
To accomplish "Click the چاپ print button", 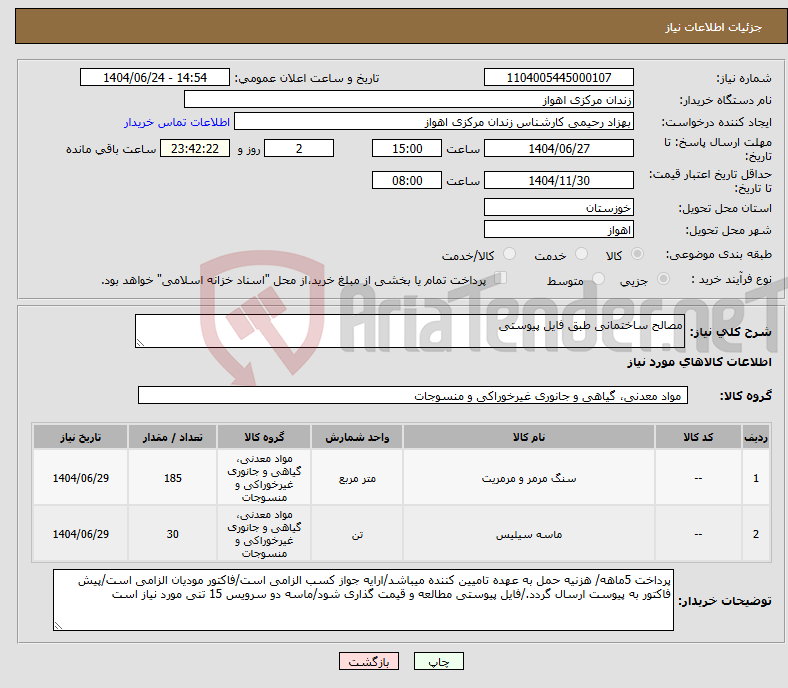I will coord(439,661).
